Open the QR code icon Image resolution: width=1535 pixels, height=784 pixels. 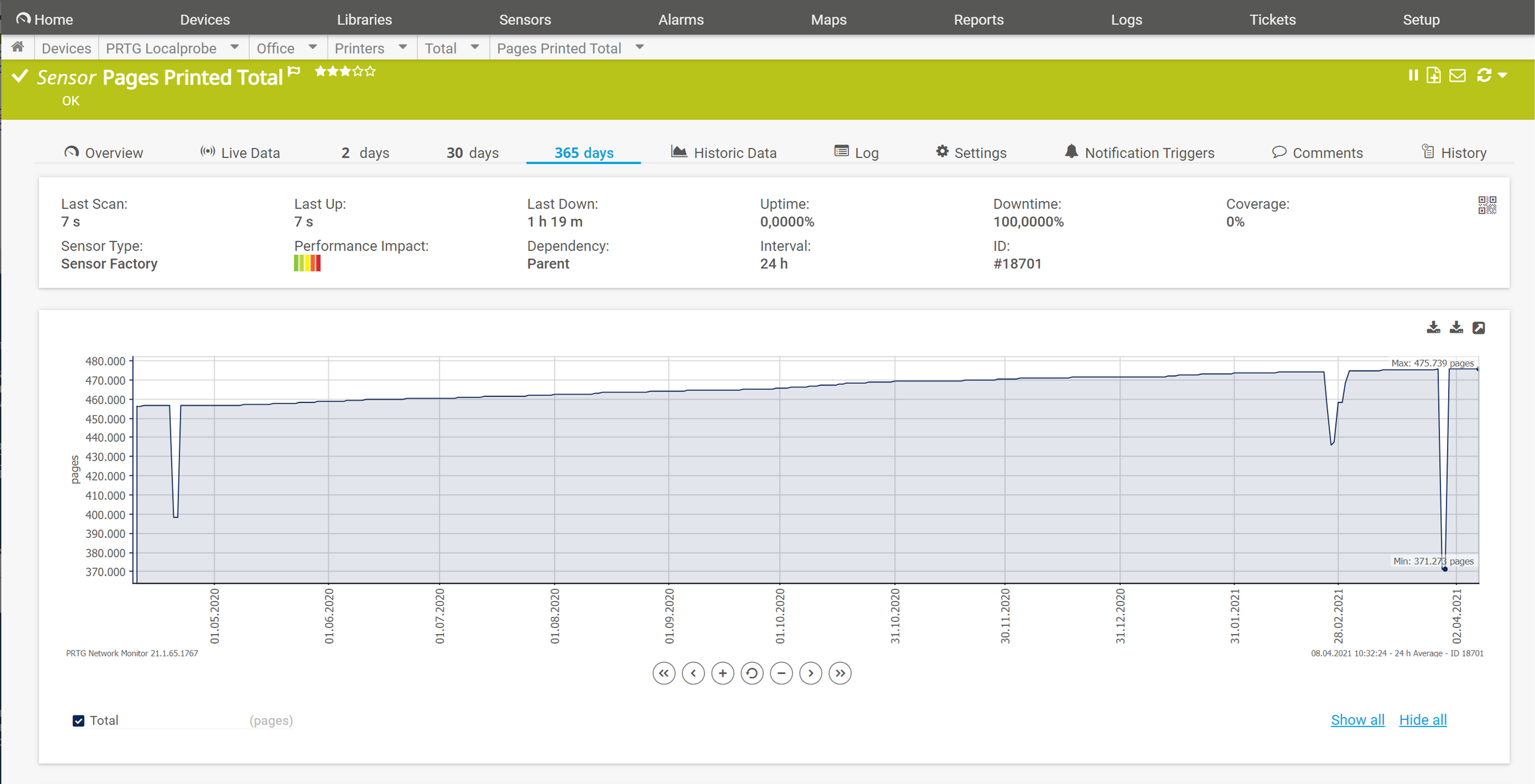pyautogui.click(x=1487, y=205)
